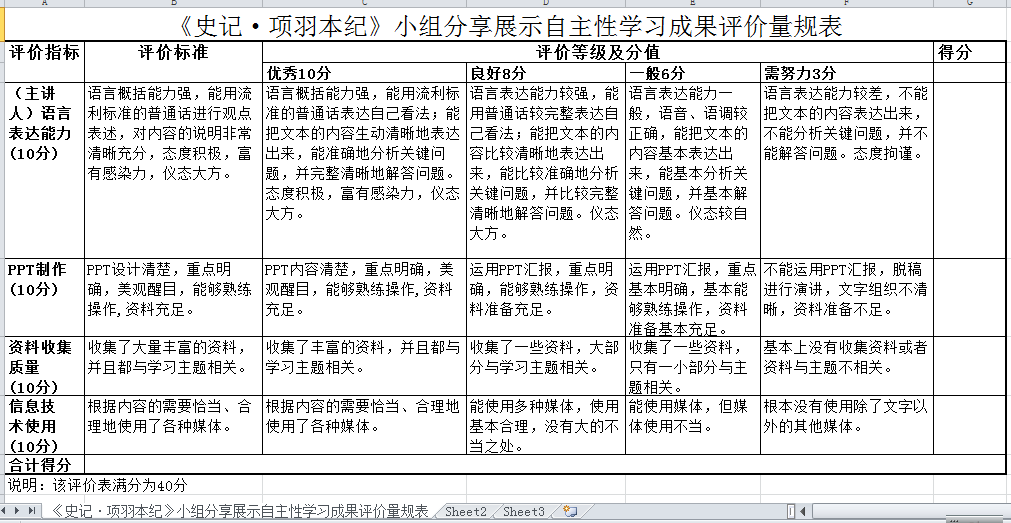The image size is (1011, 523).
Task: Click the horizontal scrollbar left arrow
Action: pyautogui.click(x=803, y=511)
